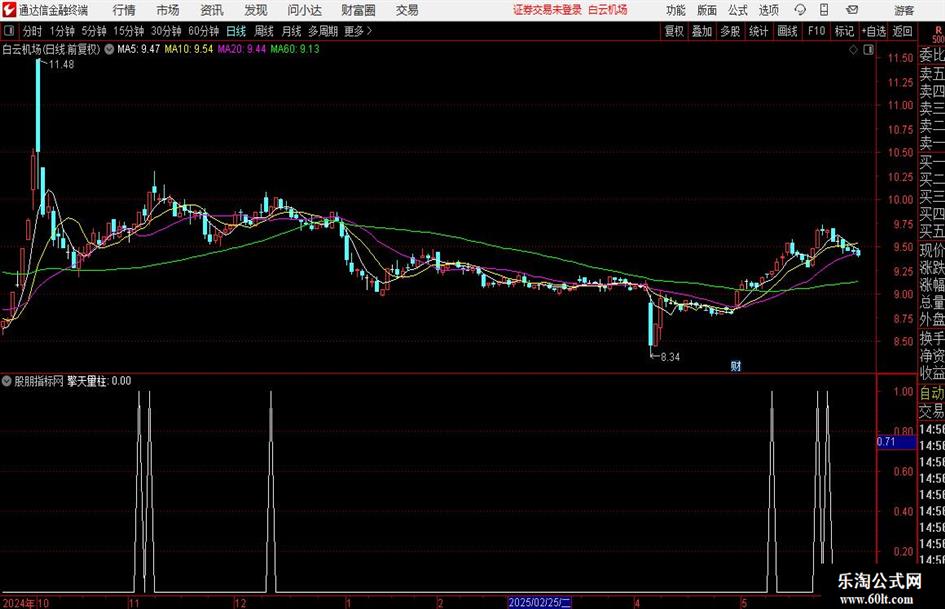The height and width of the screenshot is (609, 945).
Task: Toggle the left panel icon beside 分时
Action: (x=9, y=31)
